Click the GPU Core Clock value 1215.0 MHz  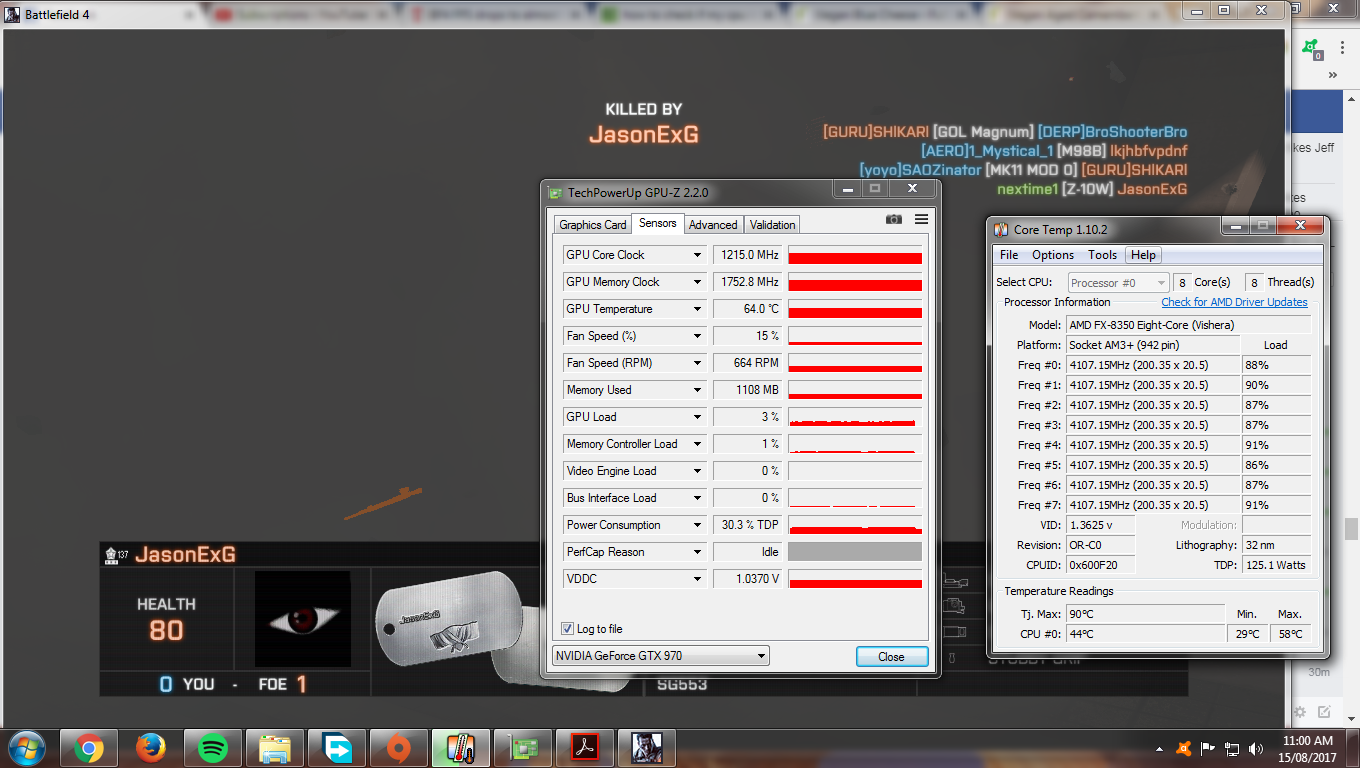(749, 255)
